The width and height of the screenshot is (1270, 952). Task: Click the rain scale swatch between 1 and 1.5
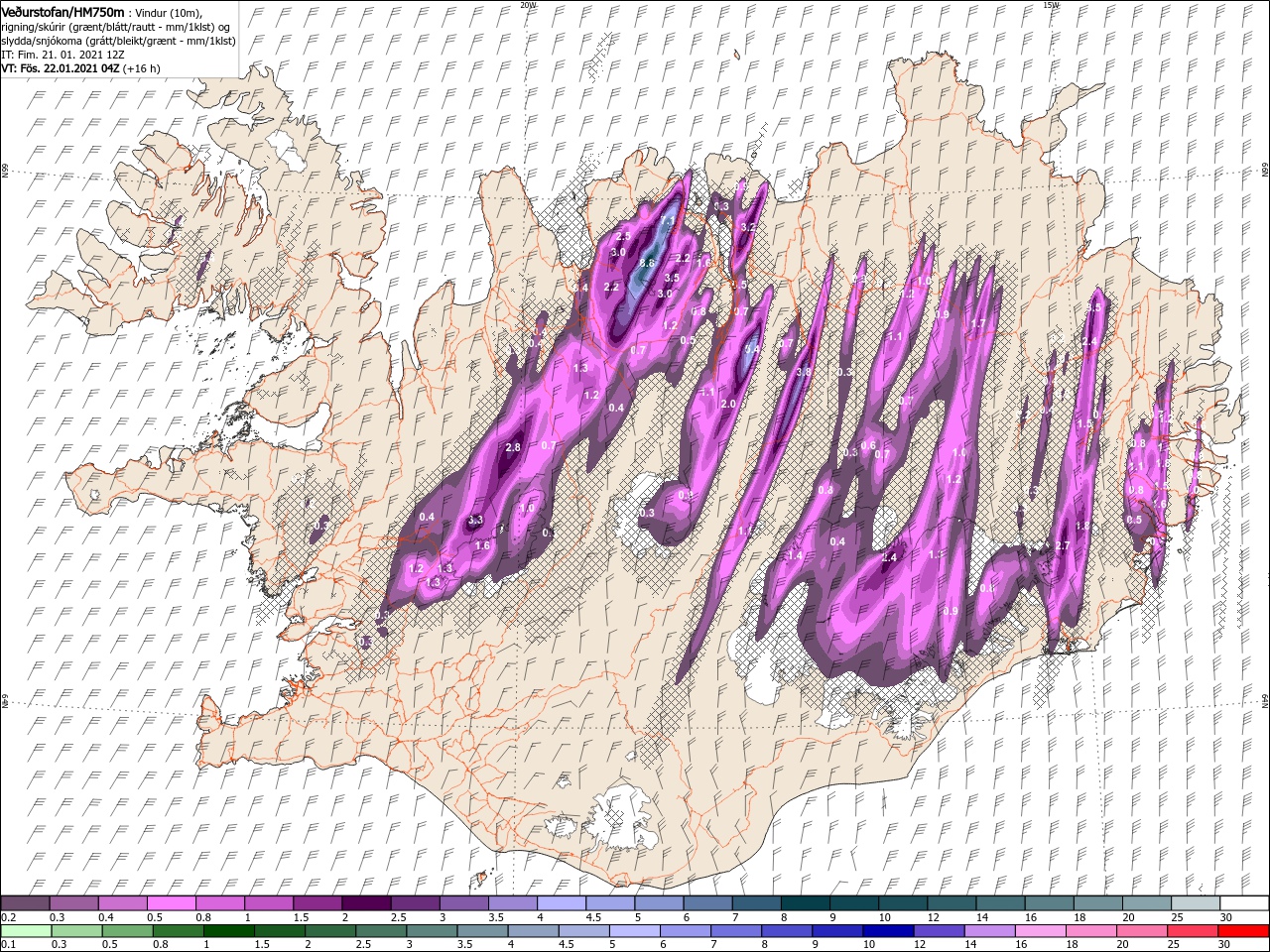point(229,930)
